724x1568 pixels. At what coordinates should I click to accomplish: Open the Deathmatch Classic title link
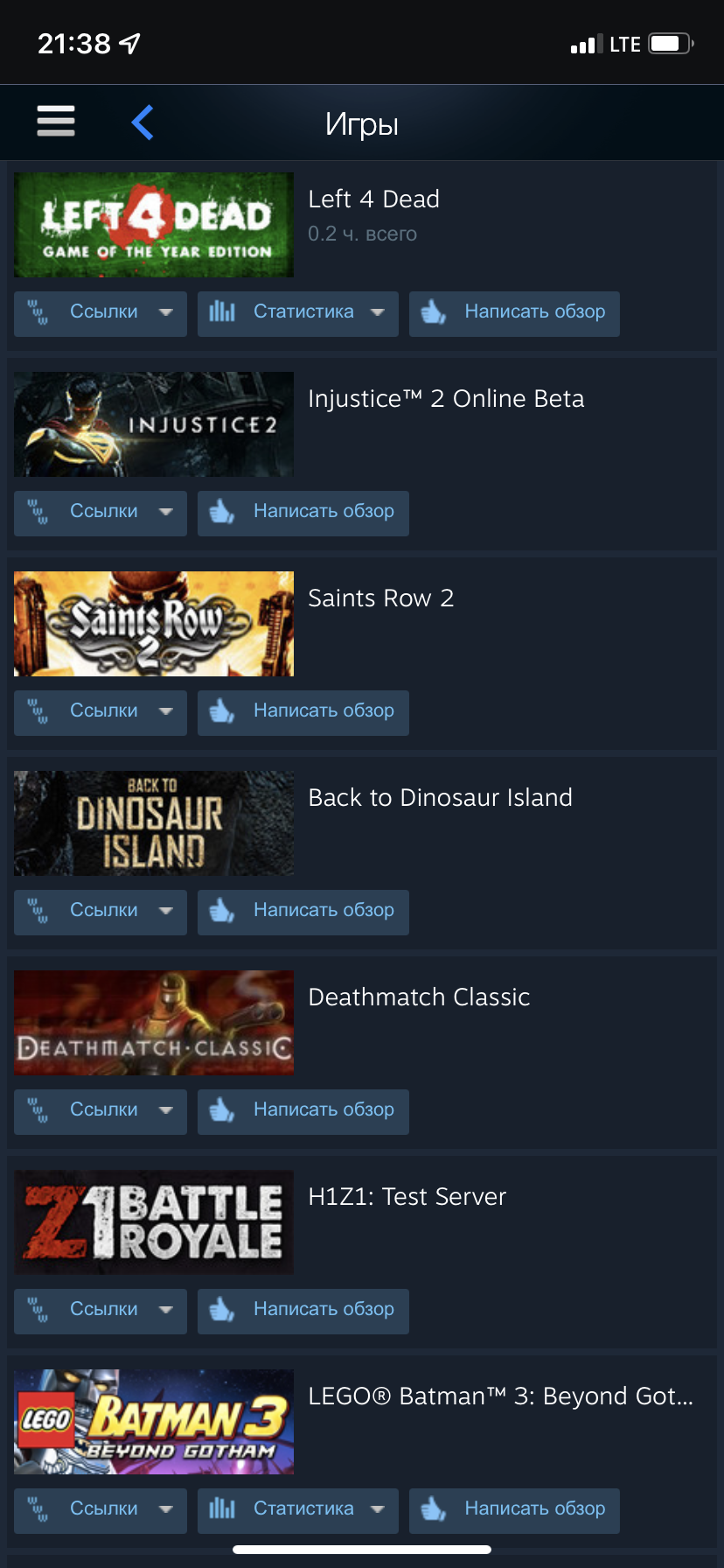tap(419, 997)
